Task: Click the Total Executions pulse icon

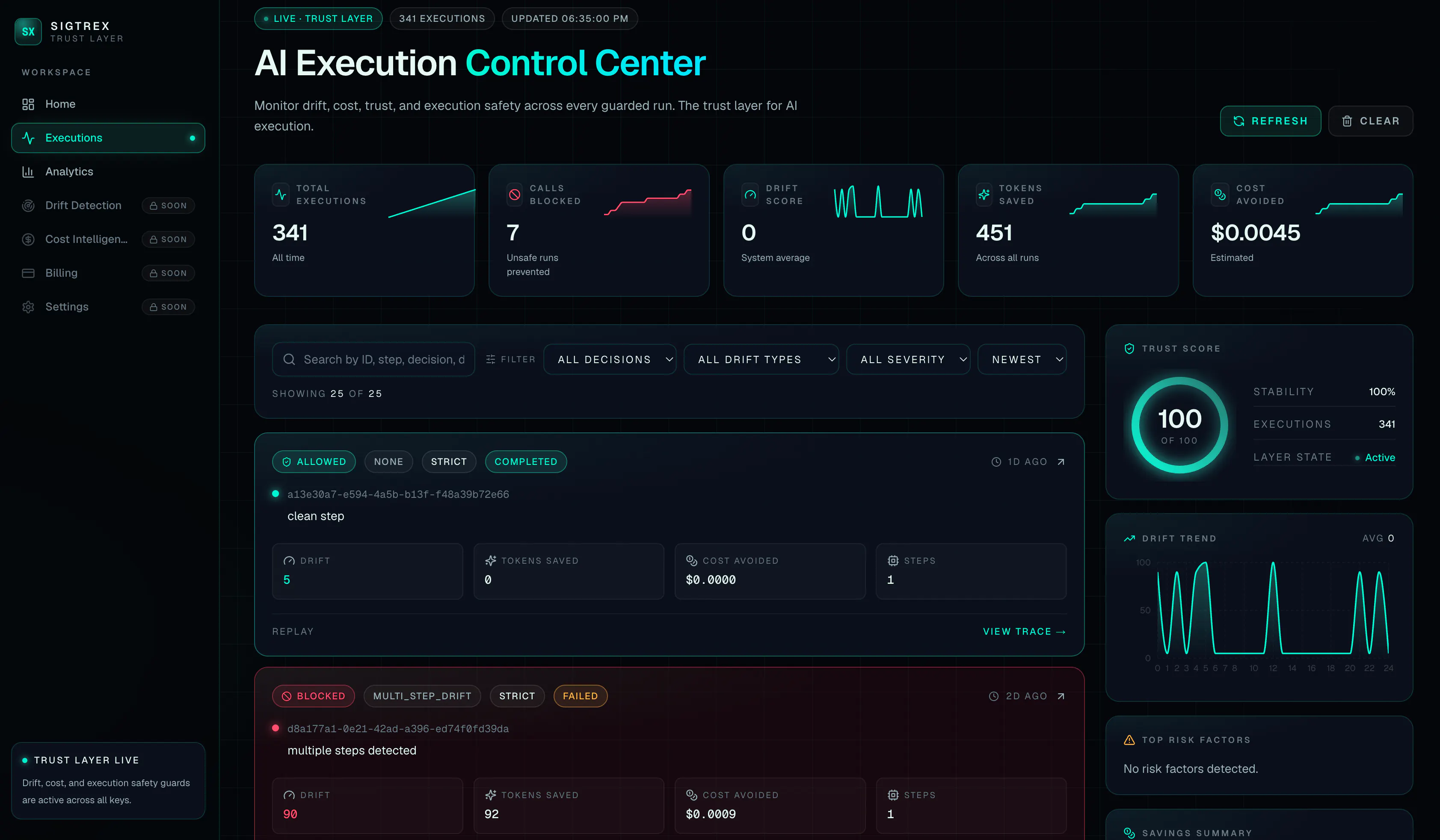Action: pos(281,194)
